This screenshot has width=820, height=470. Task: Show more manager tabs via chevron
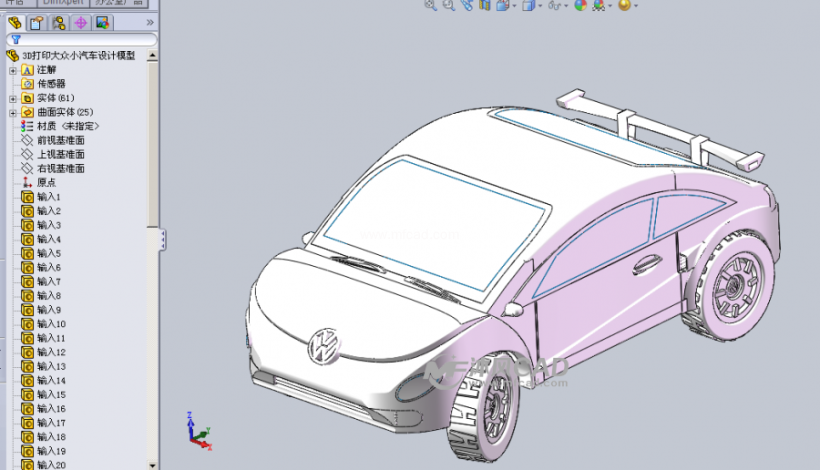[x=150, y=22]
